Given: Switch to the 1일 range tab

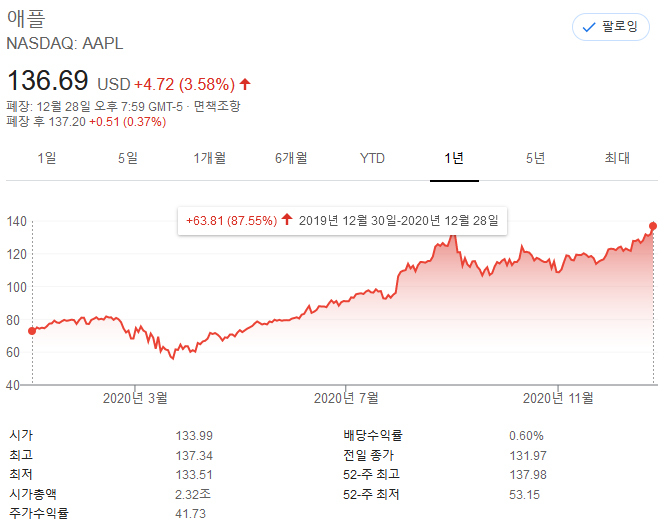Looking at the screenshot, I should (47, 158).
